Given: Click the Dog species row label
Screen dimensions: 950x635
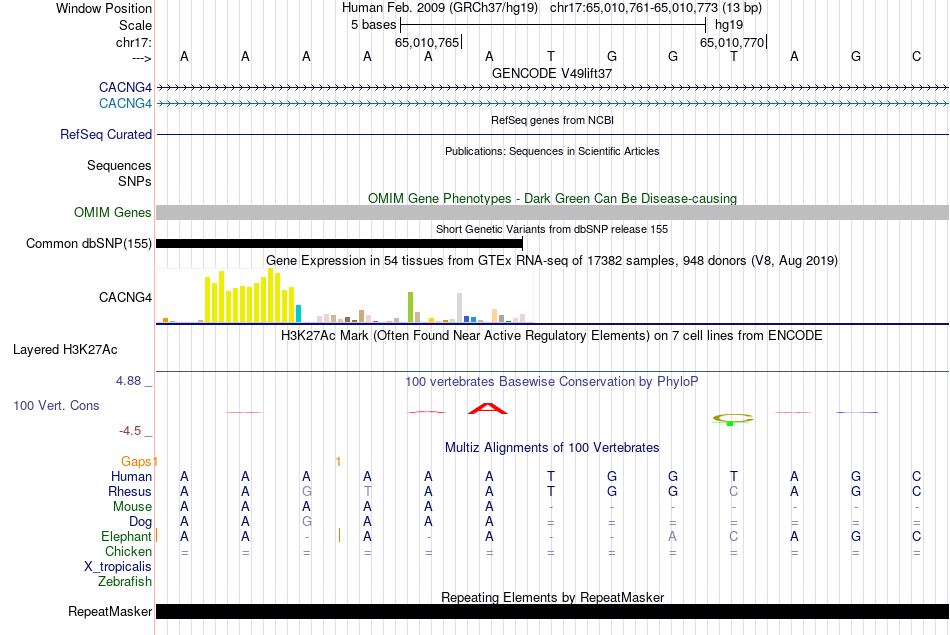Looking at the screenshot, I should [140, 522].
